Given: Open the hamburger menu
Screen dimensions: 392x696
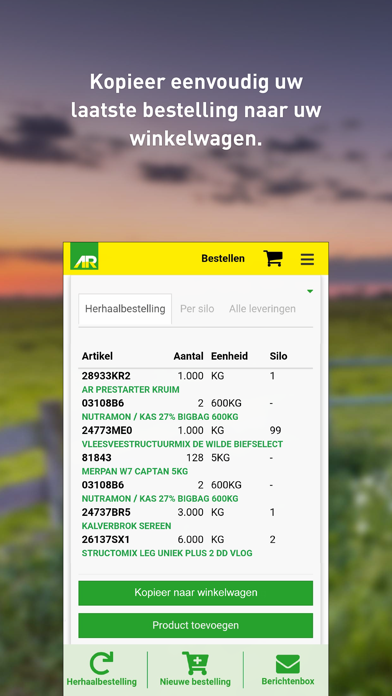Looking at the screenshot, I should 307,259.
